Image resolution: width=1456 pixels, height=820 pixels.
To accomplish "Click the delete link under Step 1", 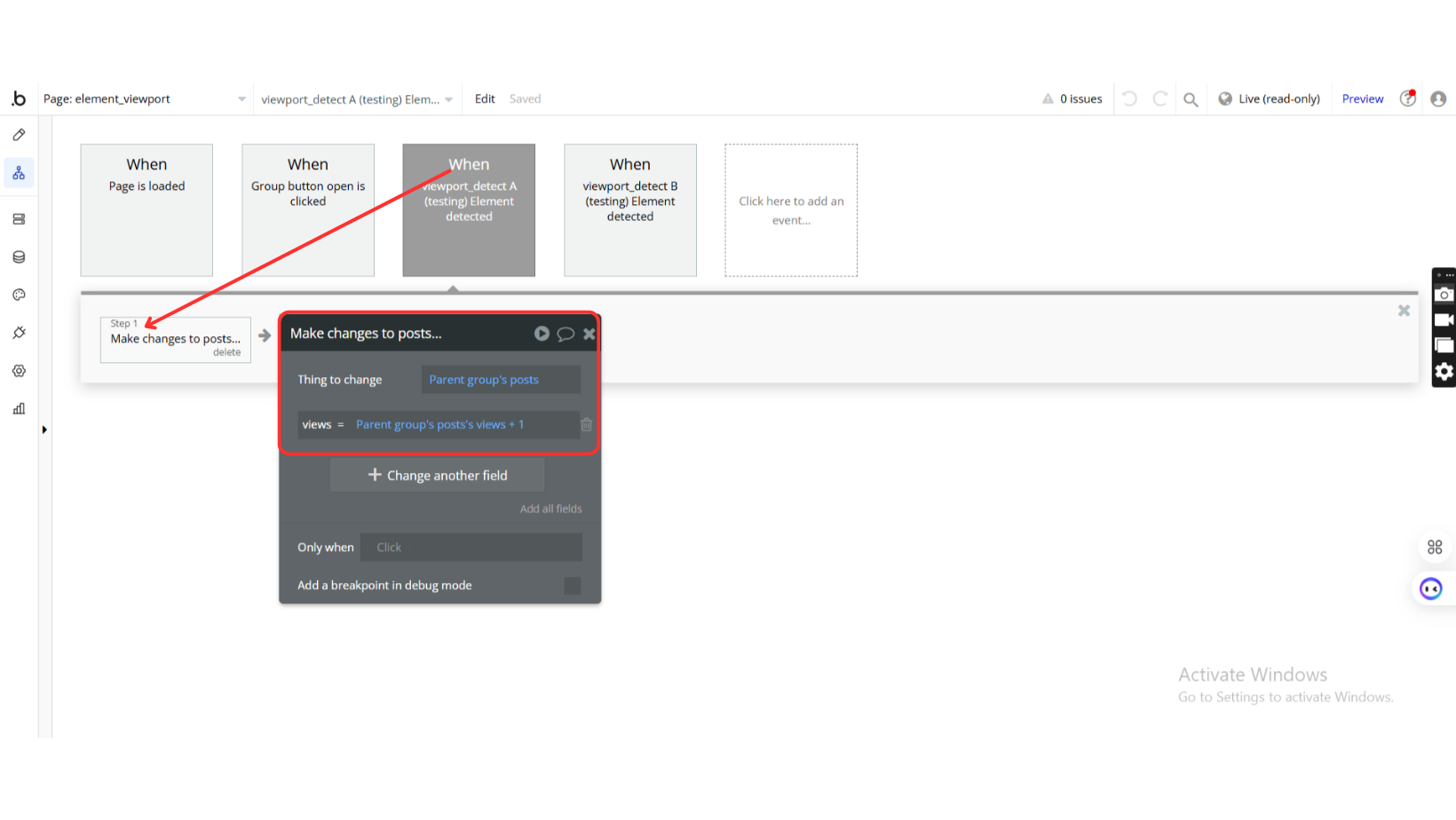I will tap(226, 352).
